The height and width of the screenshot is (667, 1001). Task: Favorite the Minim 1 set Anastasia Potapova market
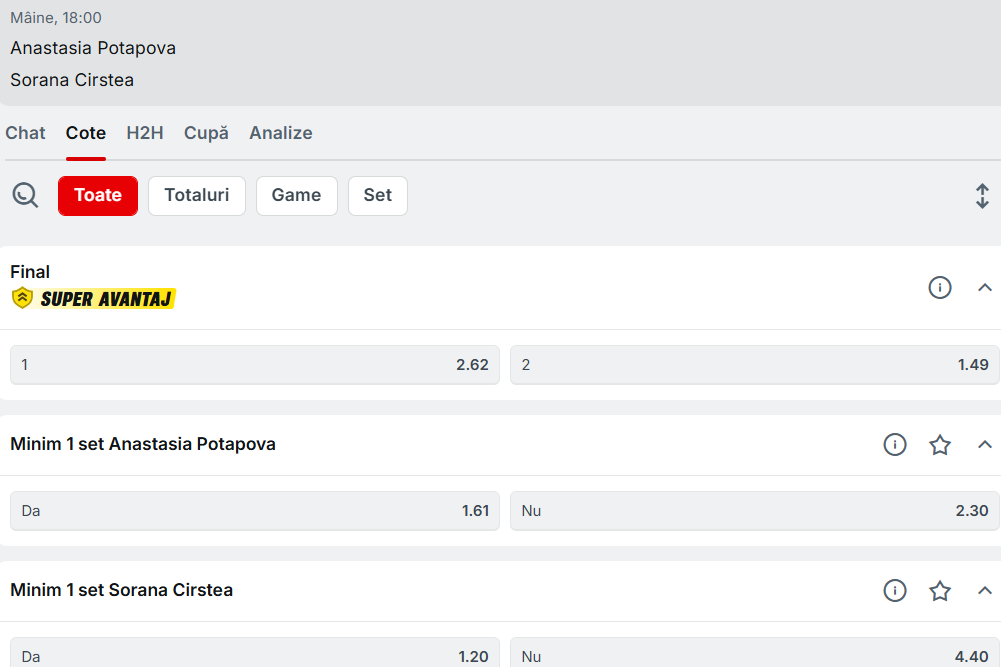click(x=939, y=444)
